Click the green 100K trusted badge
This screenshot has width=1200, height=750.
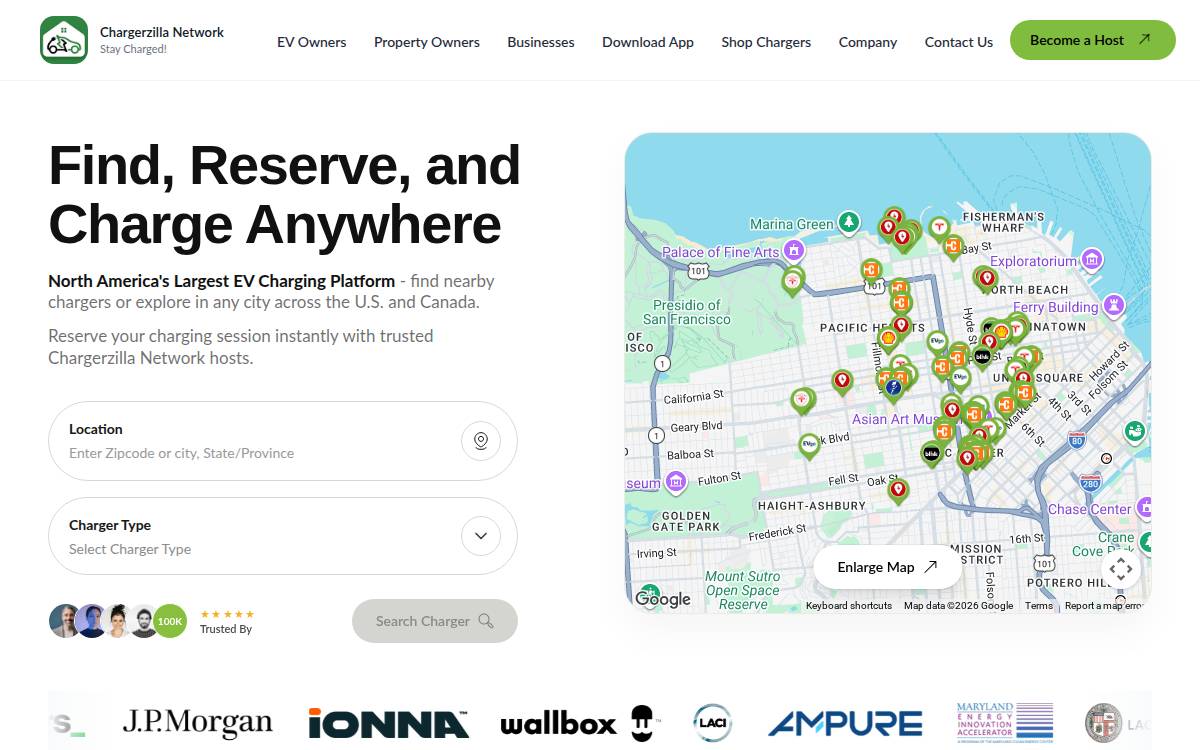point(170,621)
